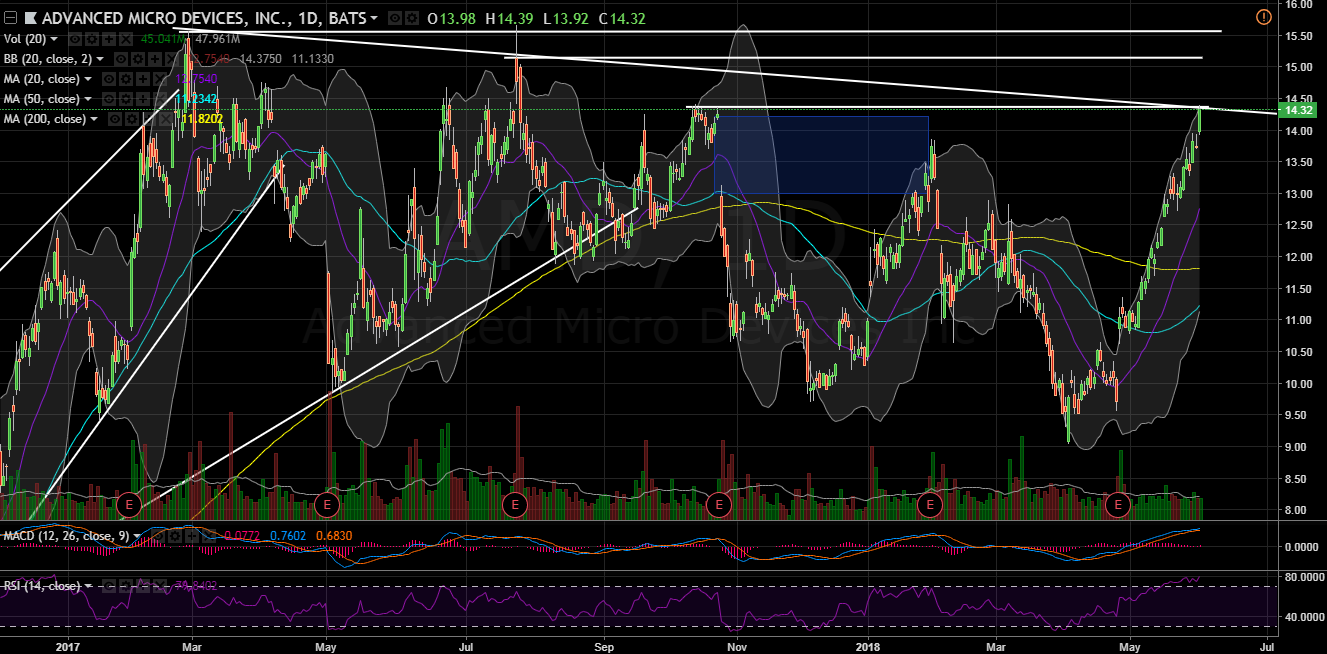Viewport: 1327px width, 654px height.
Task: Open MACD (12, 26, close, 9) settings gear
Action: (x=176, y=535)
